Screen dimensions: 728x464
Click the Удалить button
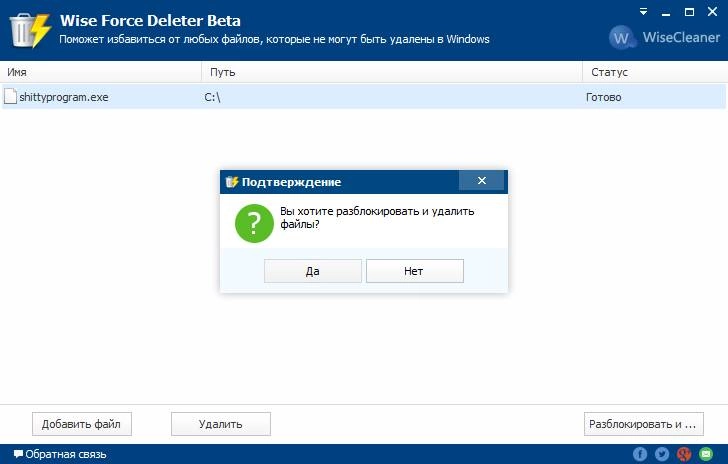(221, 424)
